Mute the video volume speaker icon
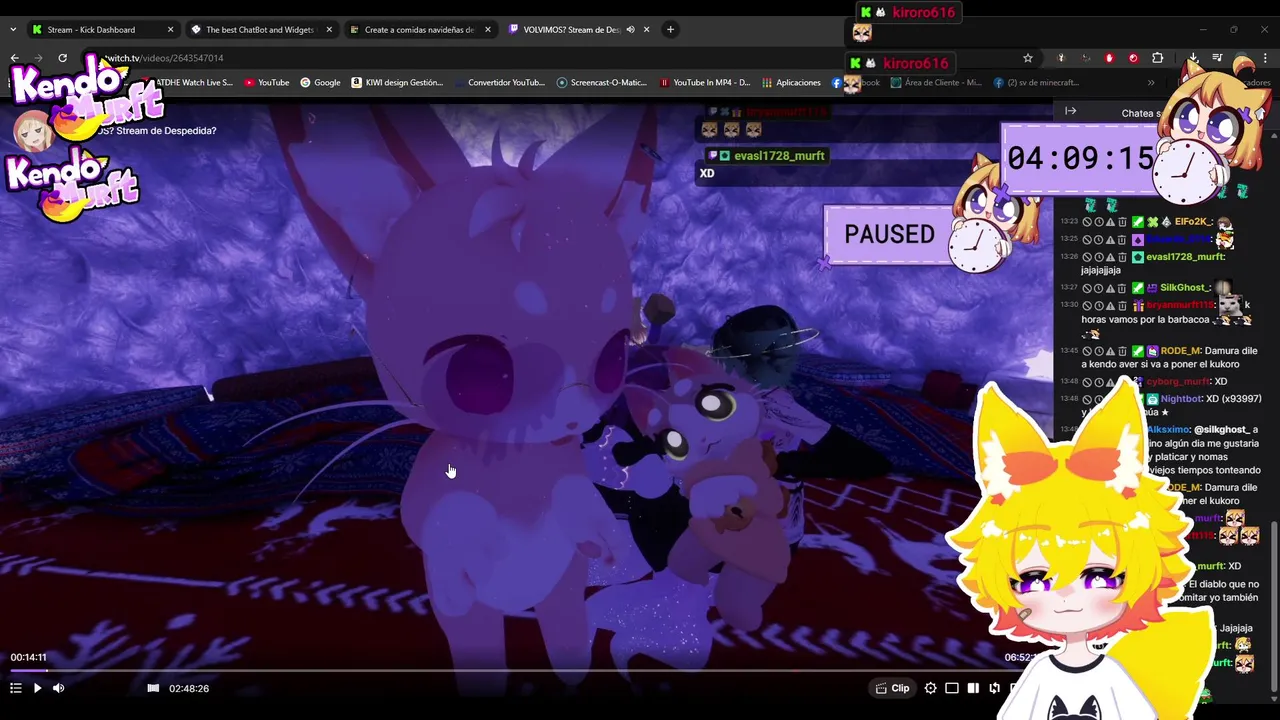Screen dimensions: 1280x720 [x=58, y=688]
